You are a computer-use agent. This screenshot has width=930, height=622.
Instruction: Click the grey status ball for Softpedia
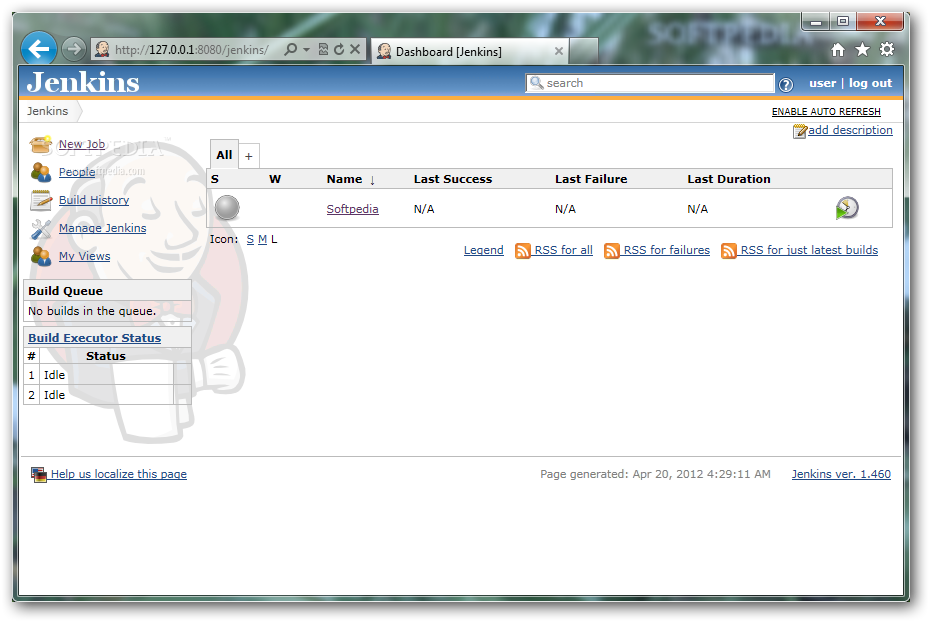[227, 208]
